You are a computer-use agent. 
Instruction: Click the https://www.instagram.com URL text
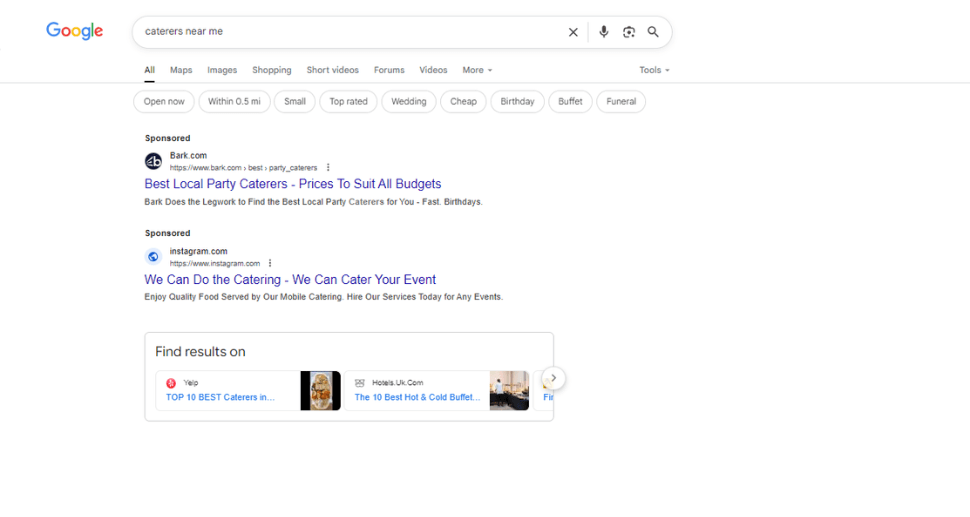click(x=215, y=263)
